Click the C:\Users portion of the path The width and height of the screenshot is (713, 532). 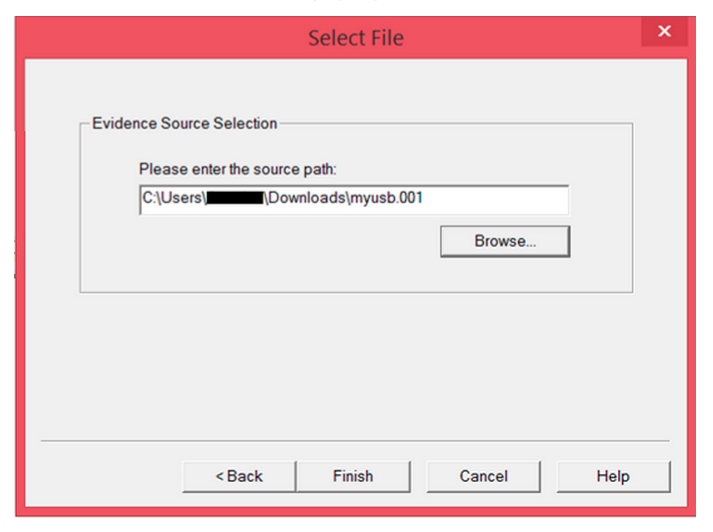pyautogui.click(x=173, y=199)
